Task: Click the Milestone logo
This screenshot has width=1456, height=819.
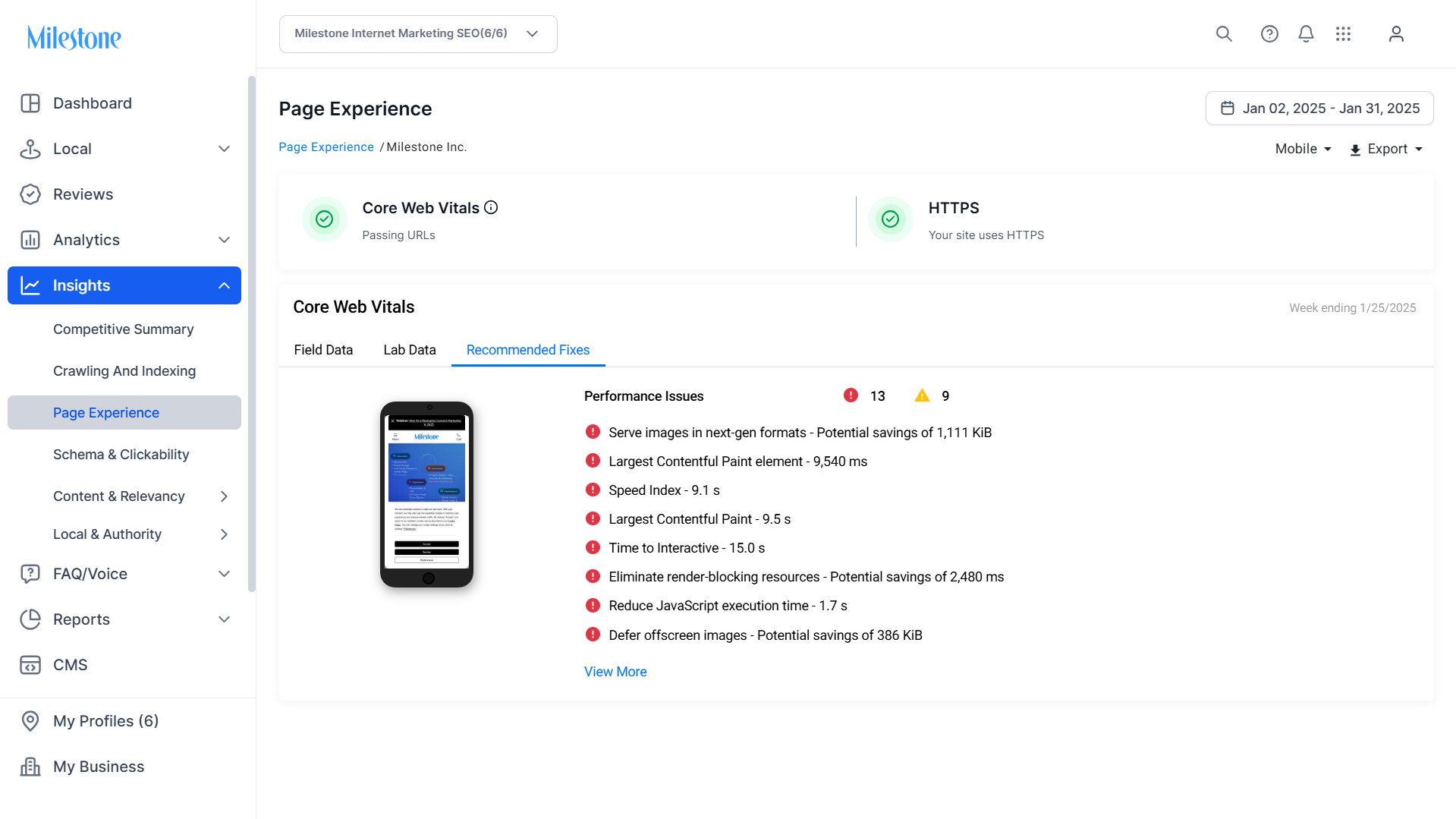Action: [74, 37]
